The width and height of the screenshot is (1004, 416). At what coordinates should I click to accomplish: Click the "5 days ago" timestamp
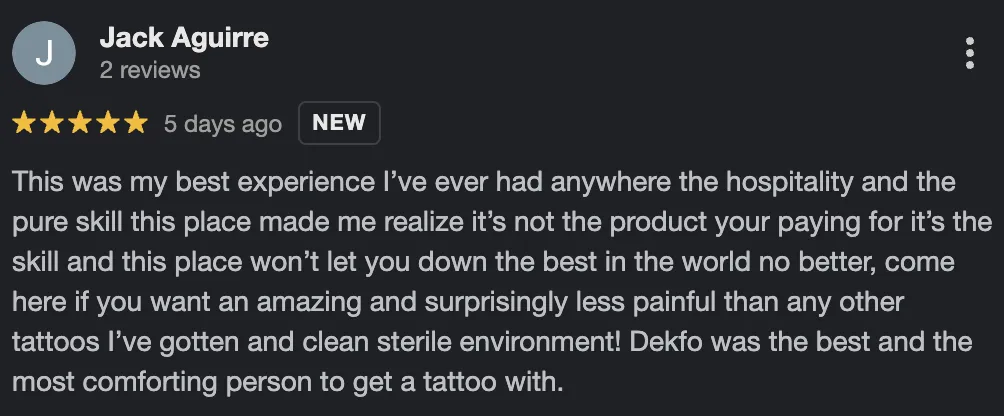(x=222, y=124)
